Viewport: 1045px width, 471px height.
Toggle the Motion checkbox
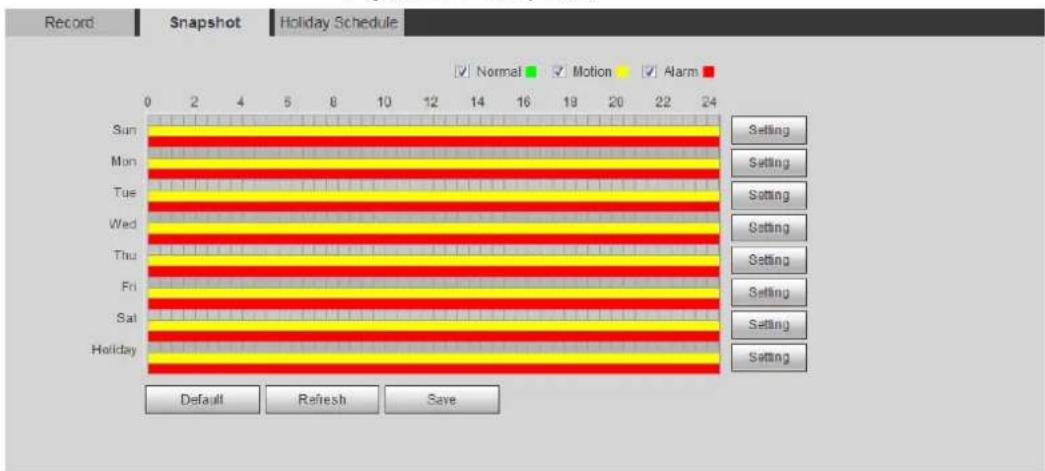pyautogui.click(x=560, y=71)
